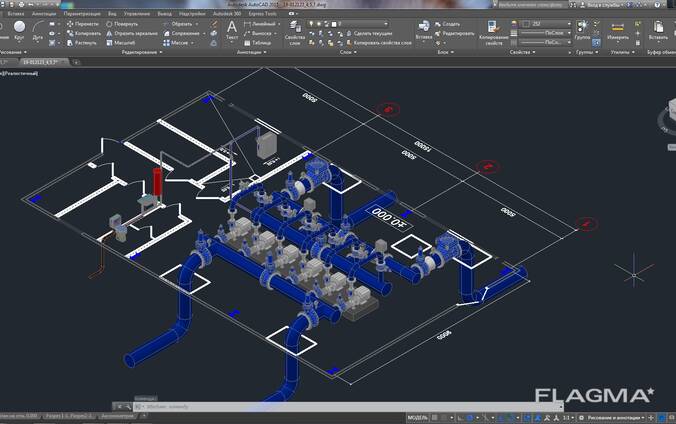Click the Повернуть (Rotate) tool
The height and width of the screenshot is (424, 676).
click(124, 23)
